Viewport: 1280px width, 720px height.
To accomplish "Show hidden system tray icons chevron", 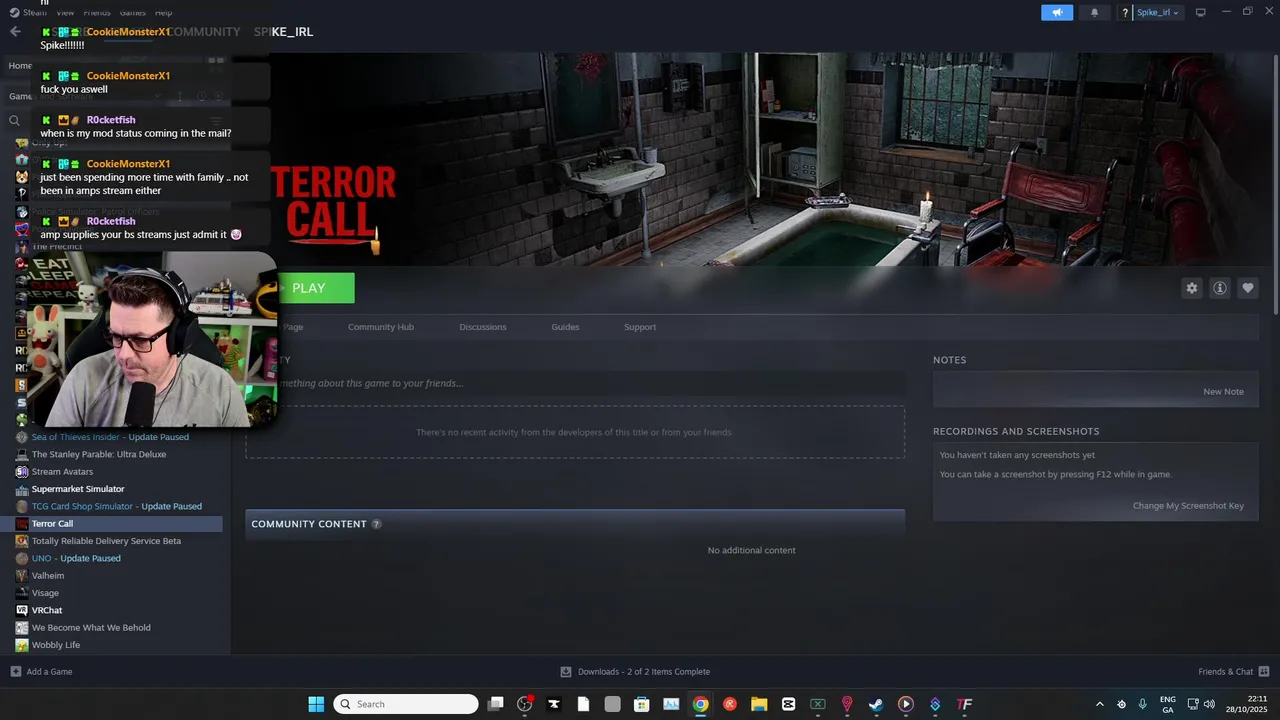I will (1100, 704).
